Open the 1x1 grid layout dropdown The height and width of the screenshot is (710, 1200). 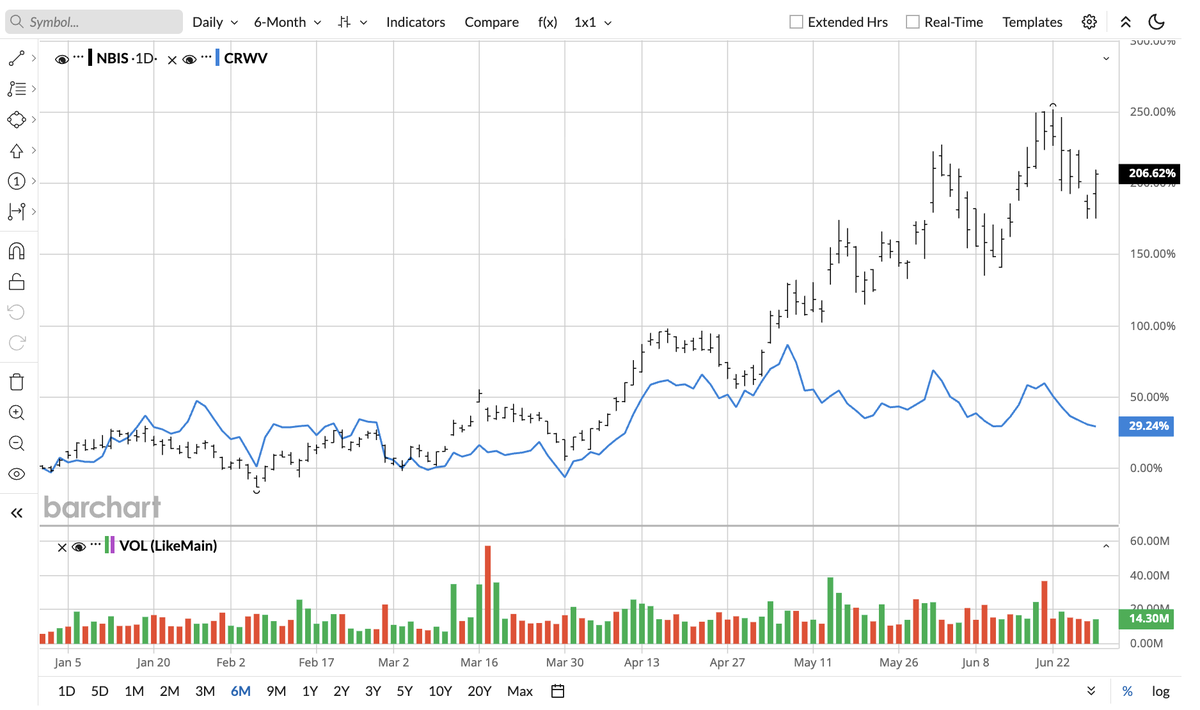coord(593,21)
